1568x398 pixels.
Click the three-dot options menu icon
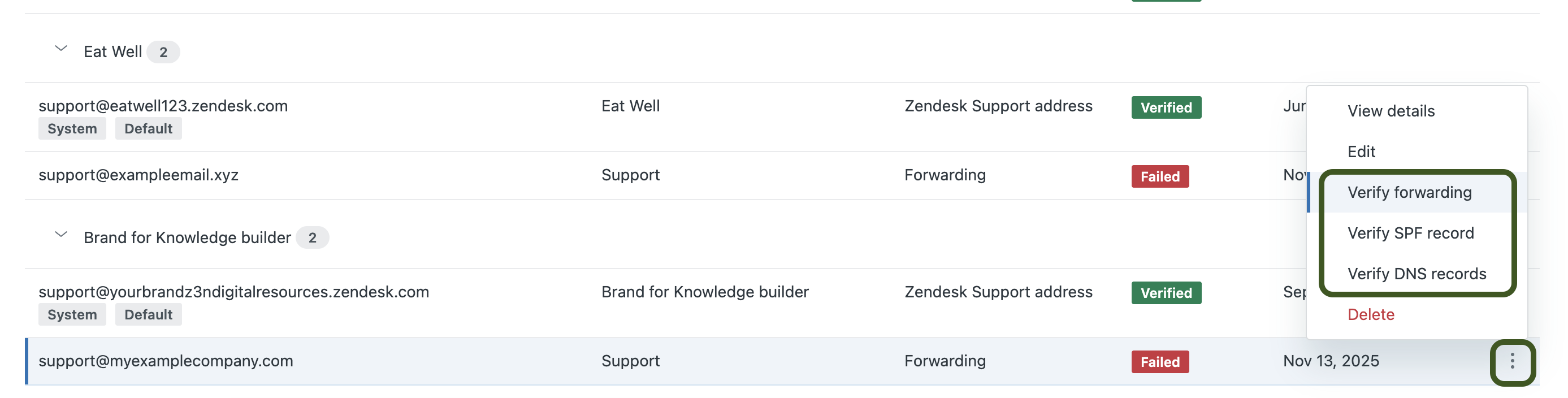click(x=1511, y=361)
